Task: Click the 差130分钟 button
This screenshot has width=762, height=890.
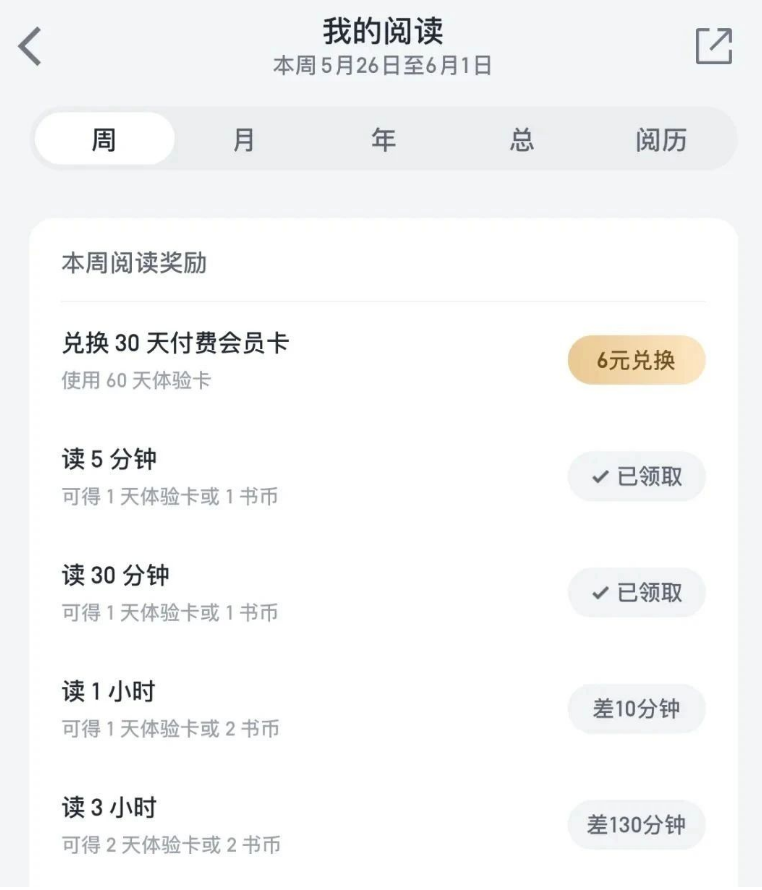Action: pyautogui.click(x=637, y=825)
